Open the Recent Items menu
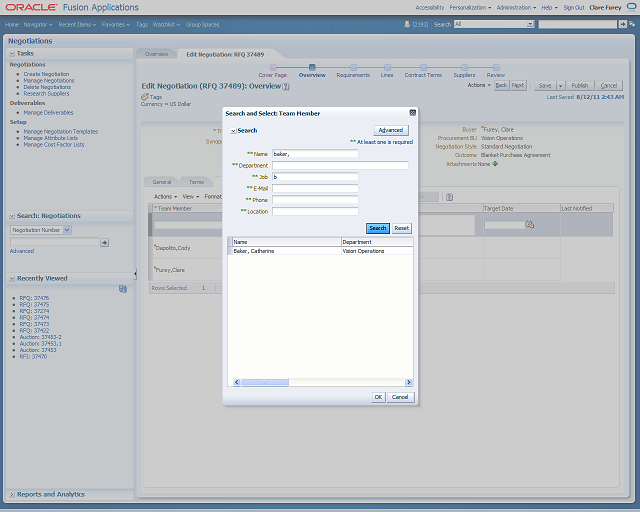Viewport: 640px width, 512px height. (x=77, y=24)
